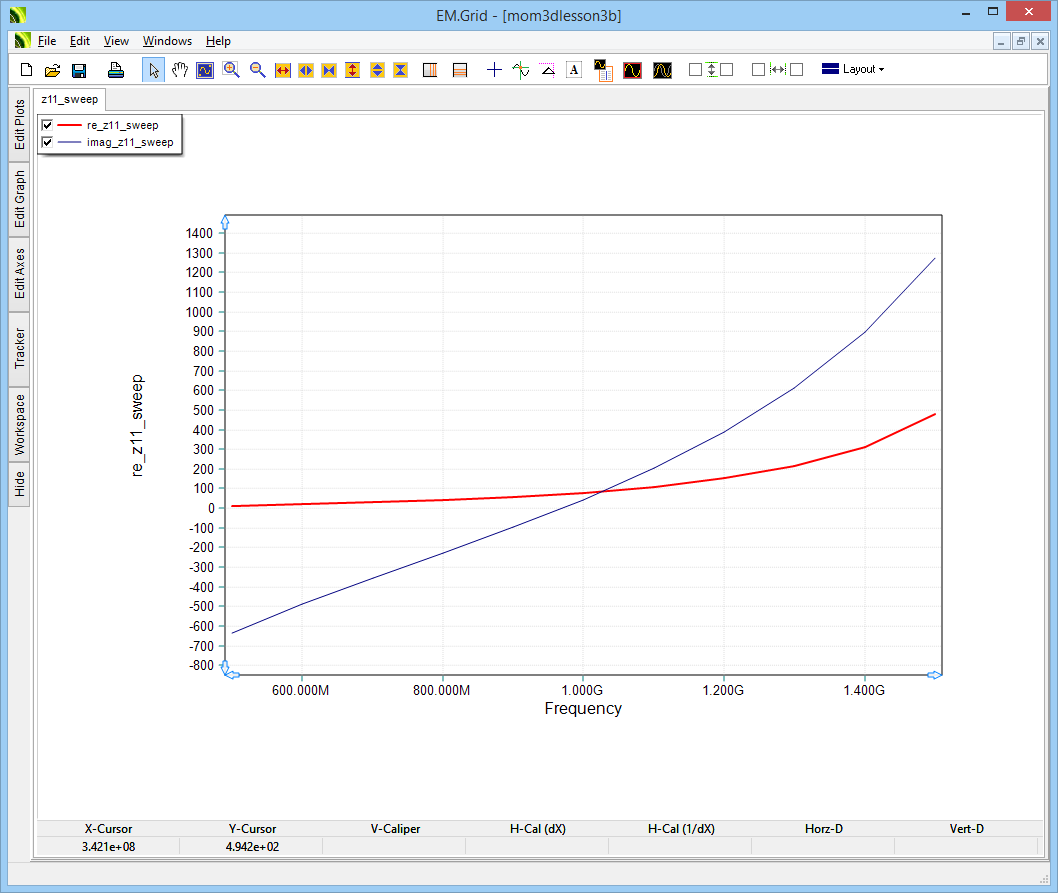Toggle the checkbox left of the vertical link icon

coord(695,70)
